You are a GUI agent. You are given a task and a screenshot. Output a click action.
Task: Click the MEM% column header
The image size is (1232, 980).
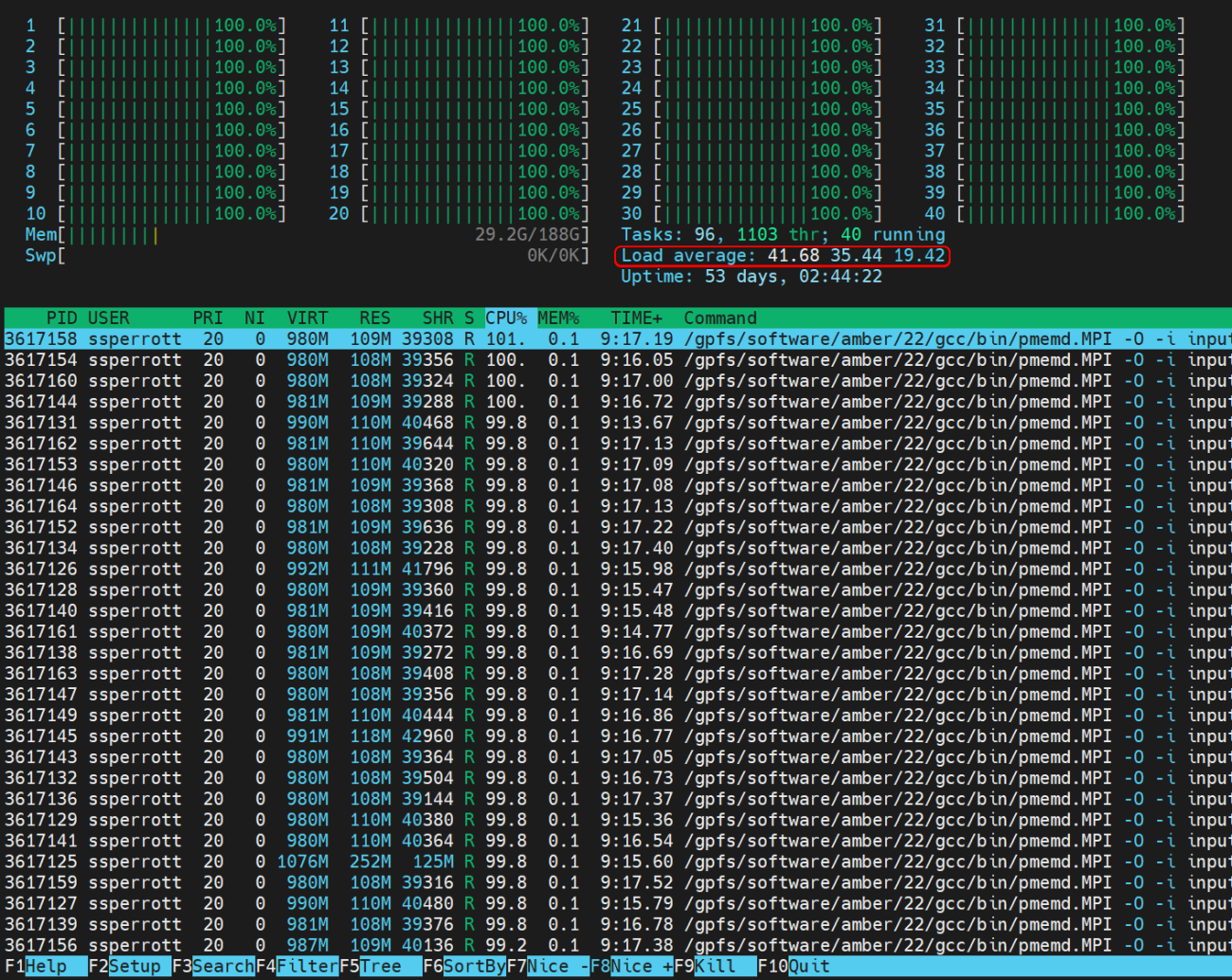click(x=558, y=318)
